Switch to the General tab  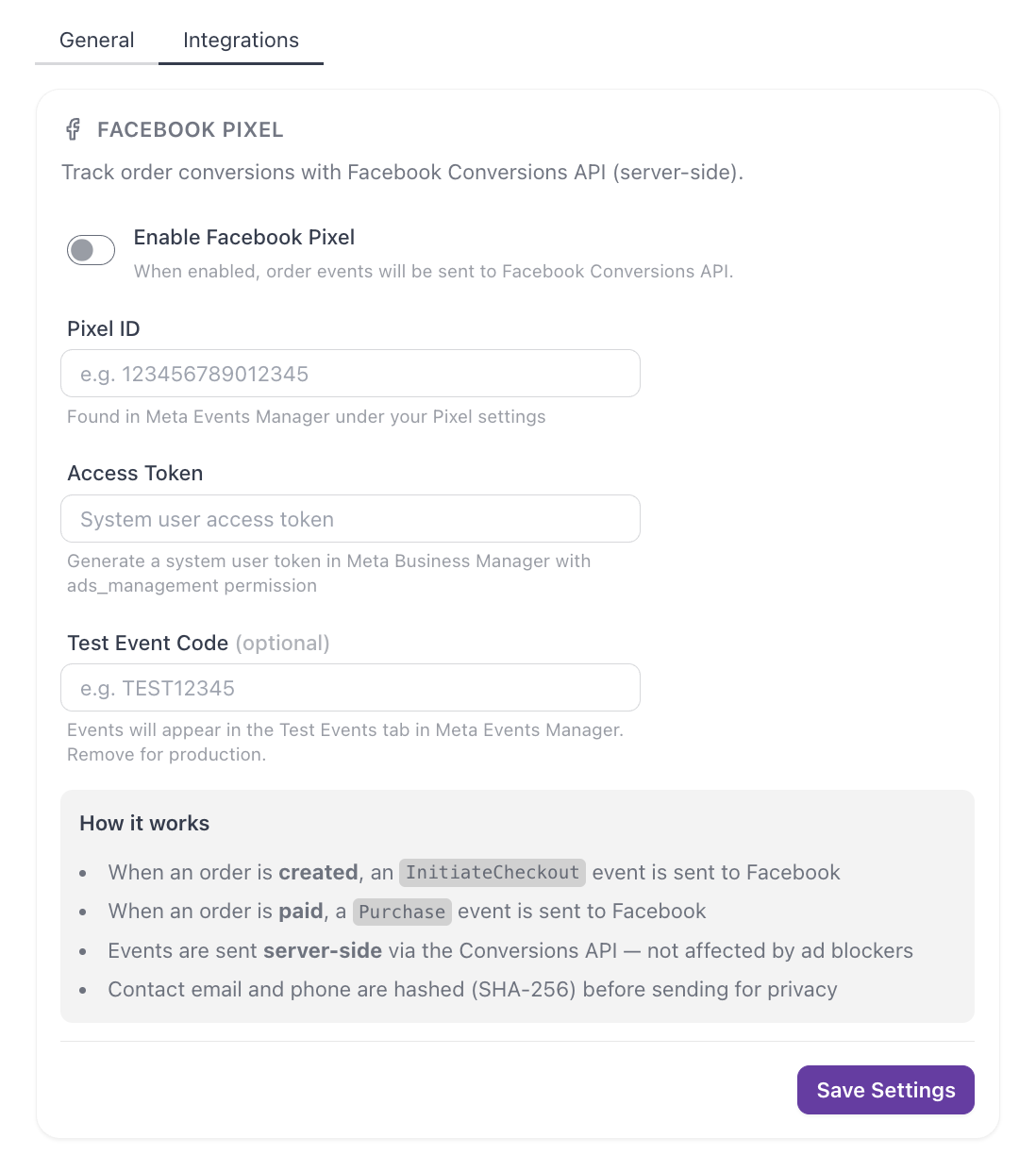tap(96, 41)
